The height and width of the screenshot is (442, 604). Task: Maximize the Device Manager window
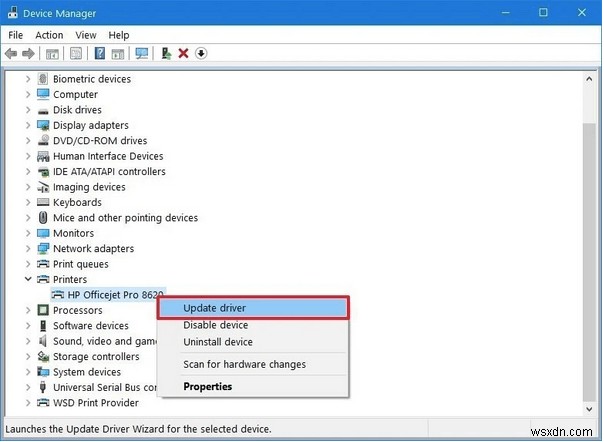click(543, 13)
